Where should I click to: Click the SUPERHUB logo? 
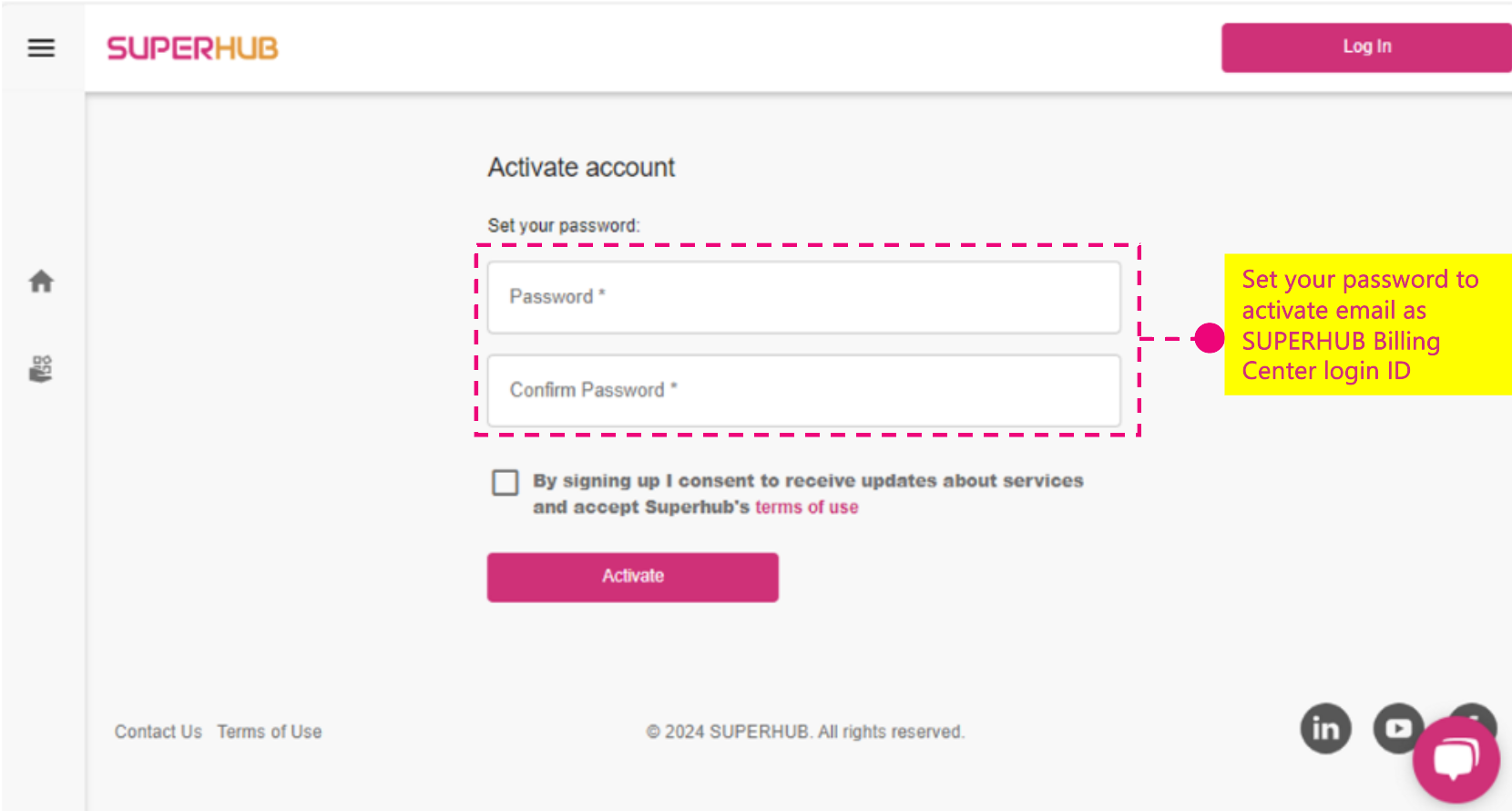pos(191,48)
